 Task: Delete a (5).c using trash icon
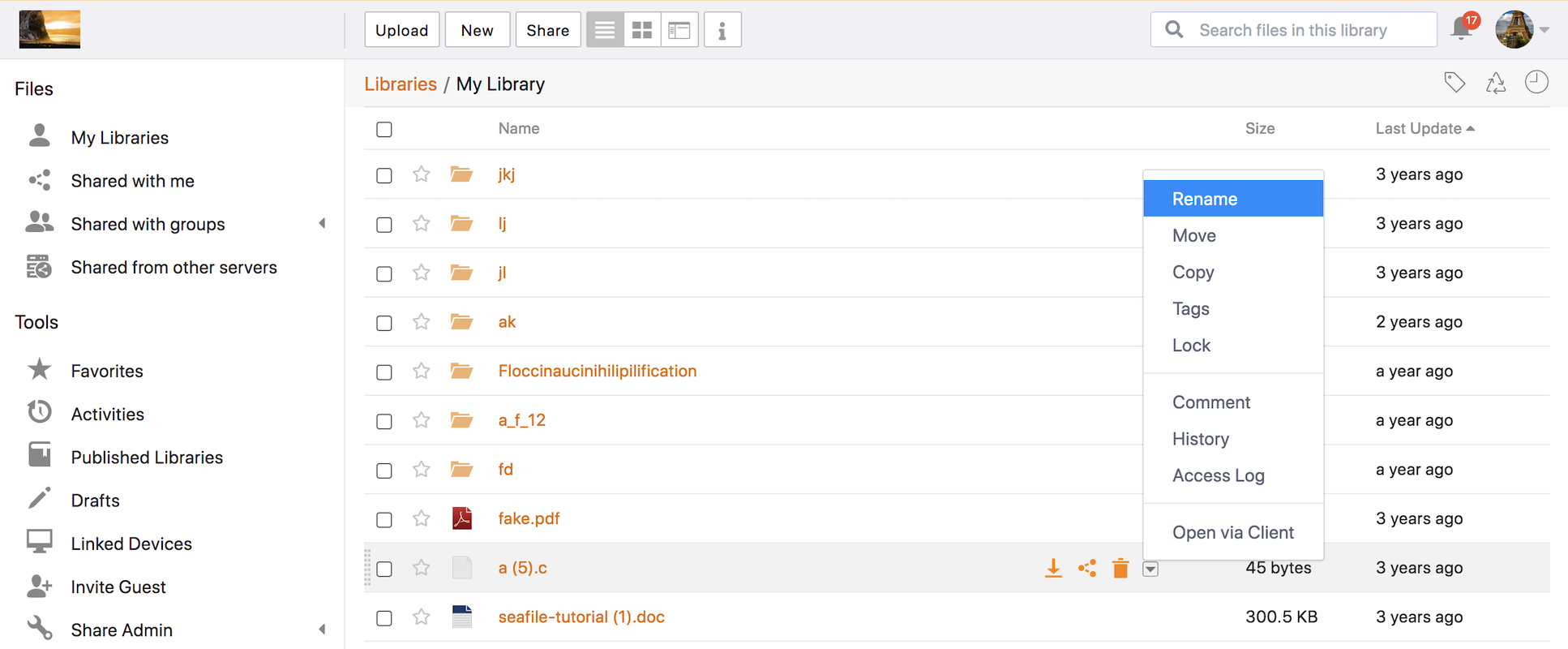[1120, 568]
